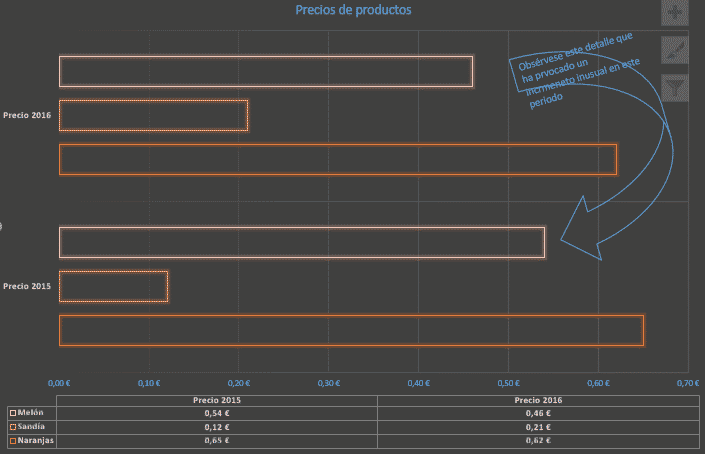The width and height of the screenshot is (705, 454).
Task: Select the Sandía bar in Precio 2016
Action: tap(153, 116)
